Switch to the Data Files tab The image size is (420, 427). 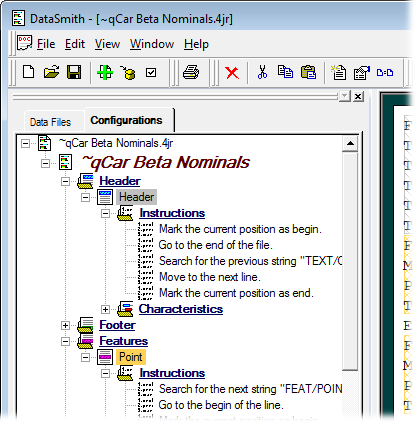pos(50,122)
